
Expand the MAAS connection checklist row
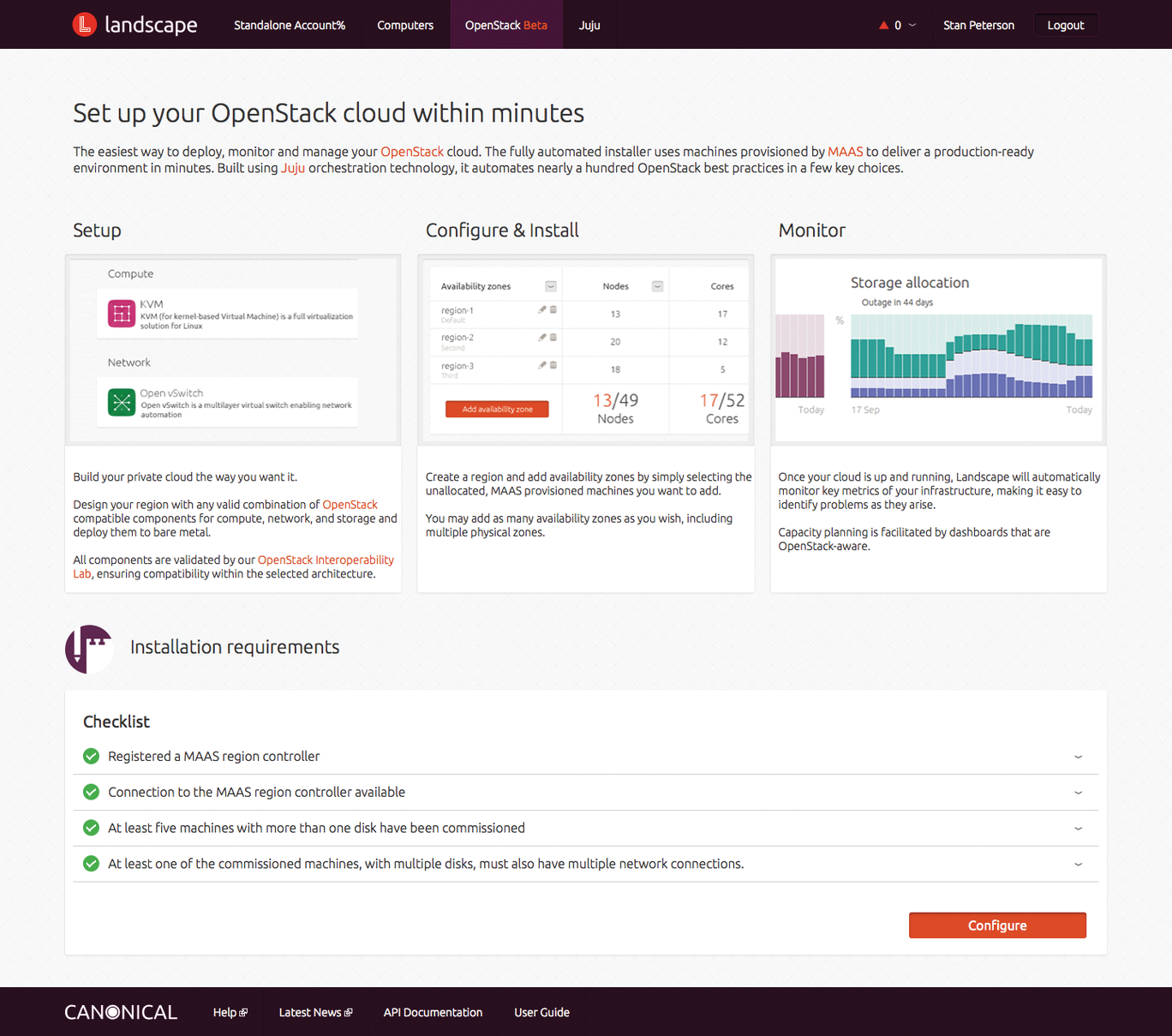(x=1078, y=792)
